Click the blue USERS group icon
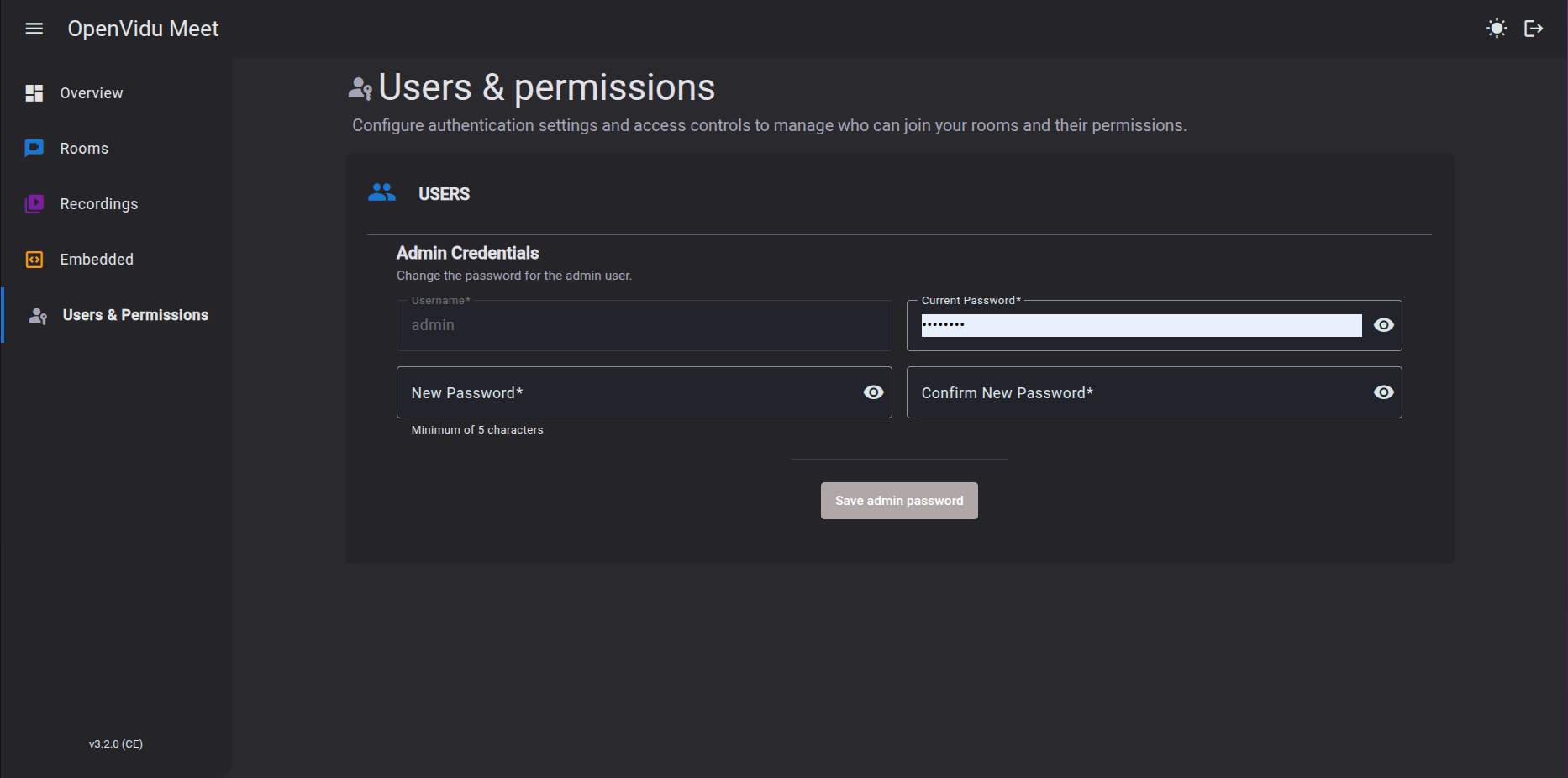This screenshot has height=778, width=1568. 381,193
